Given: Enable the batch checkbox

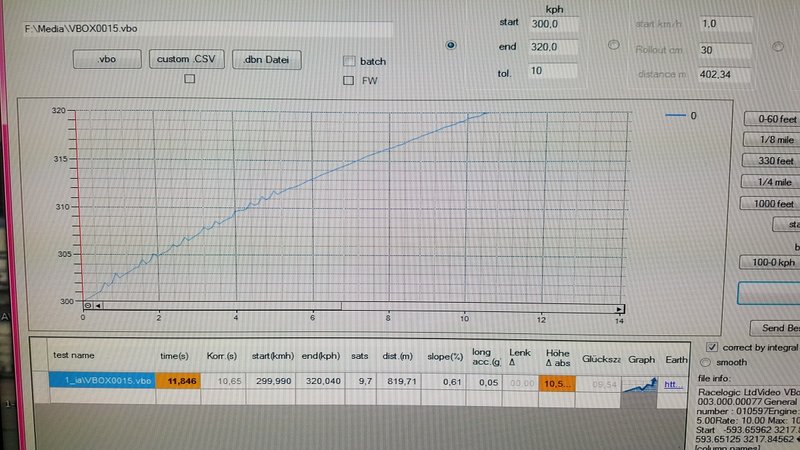Looking at the screenshot, I should click(x=350, y=60).
